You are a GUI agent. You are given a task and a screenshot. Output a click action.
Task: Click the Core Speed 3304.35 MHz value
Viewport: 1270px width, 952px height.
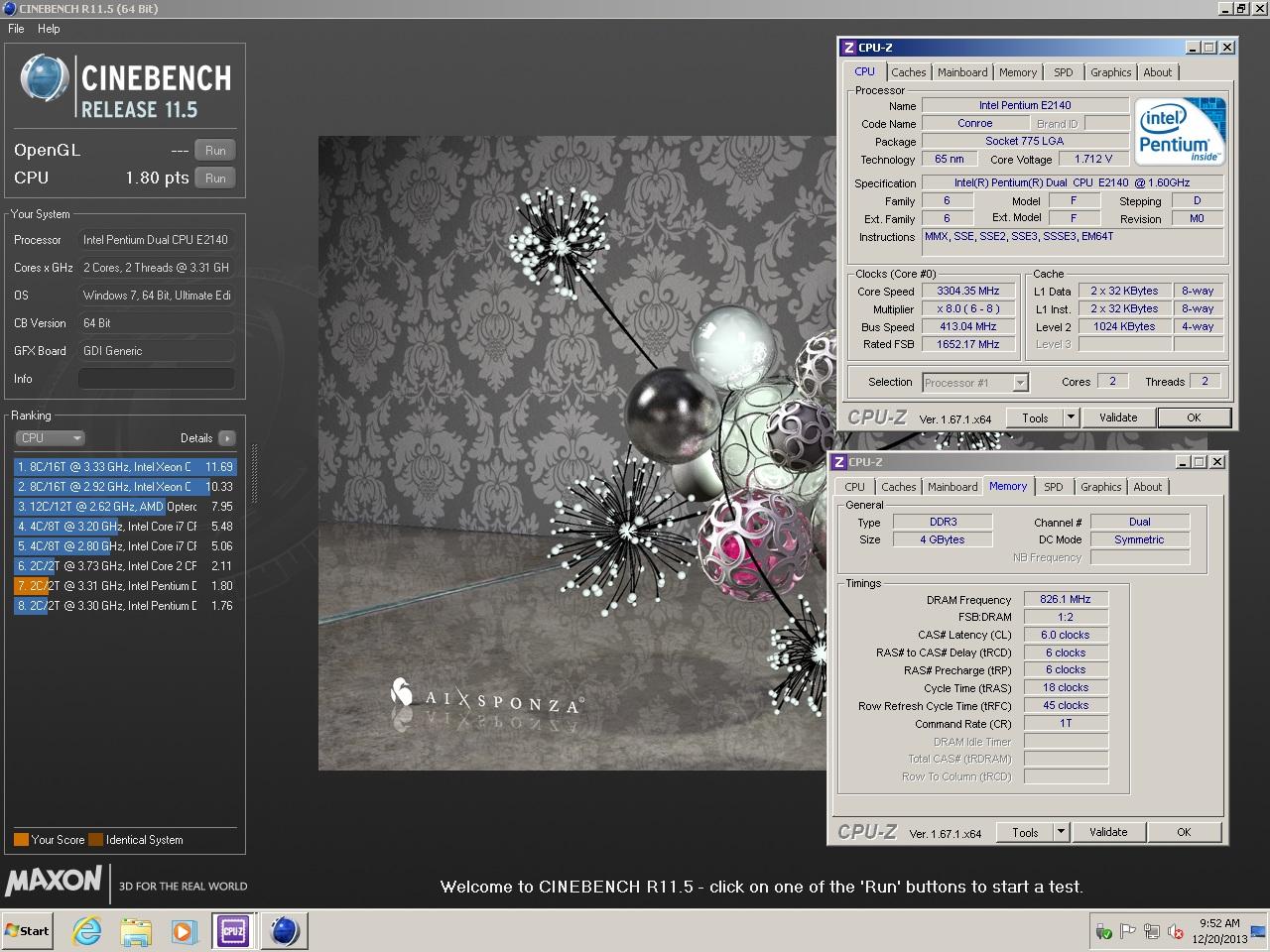click(968, 292)
